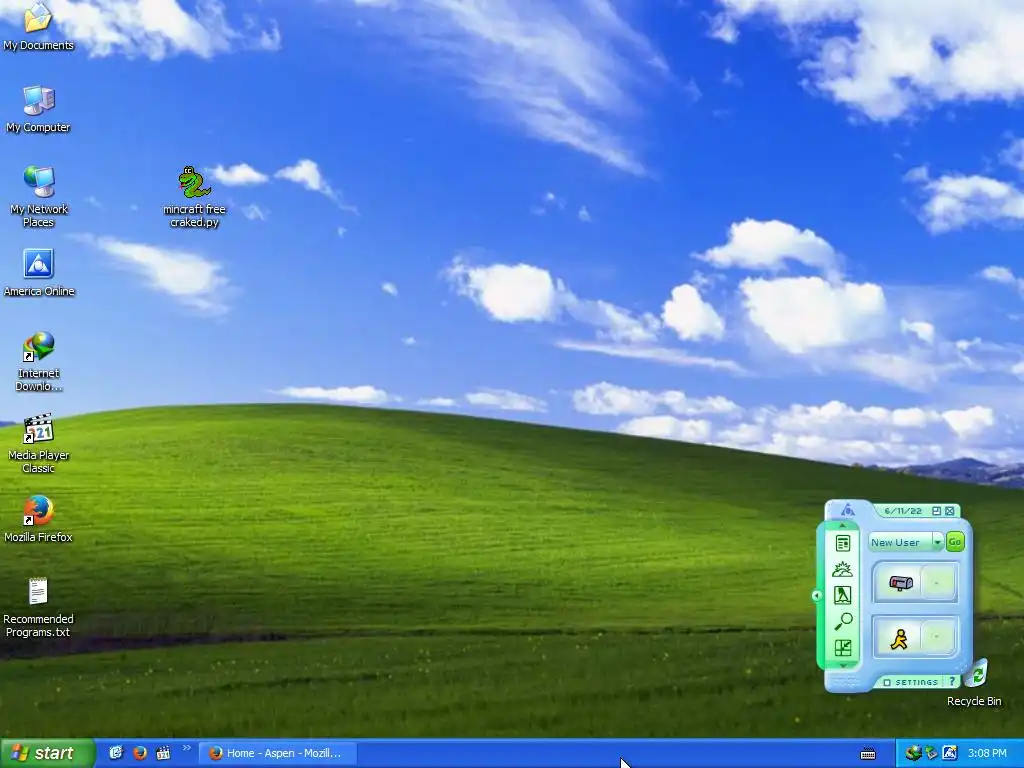Select the Media Player Classic shortcut
The width and height of the screenshot is (1024, 768).
[39, 443]
